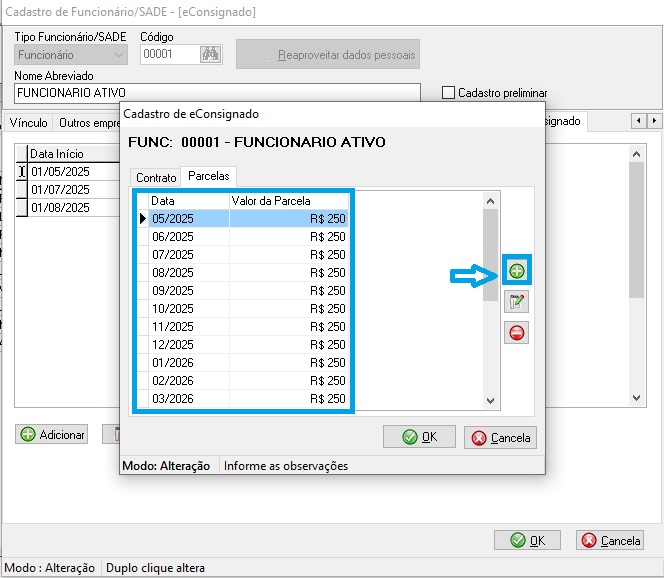The height and width of the screenshot is (578, 664).
Task: Switch to the Contrato tab
Action: pos(156,177)
